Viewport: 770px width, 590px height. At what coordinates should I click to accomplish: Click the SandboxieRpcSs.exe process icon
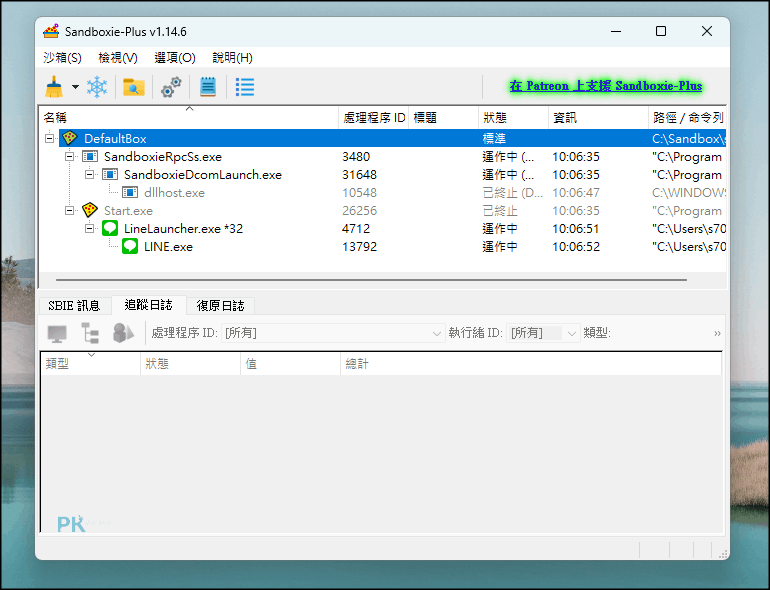90,156
